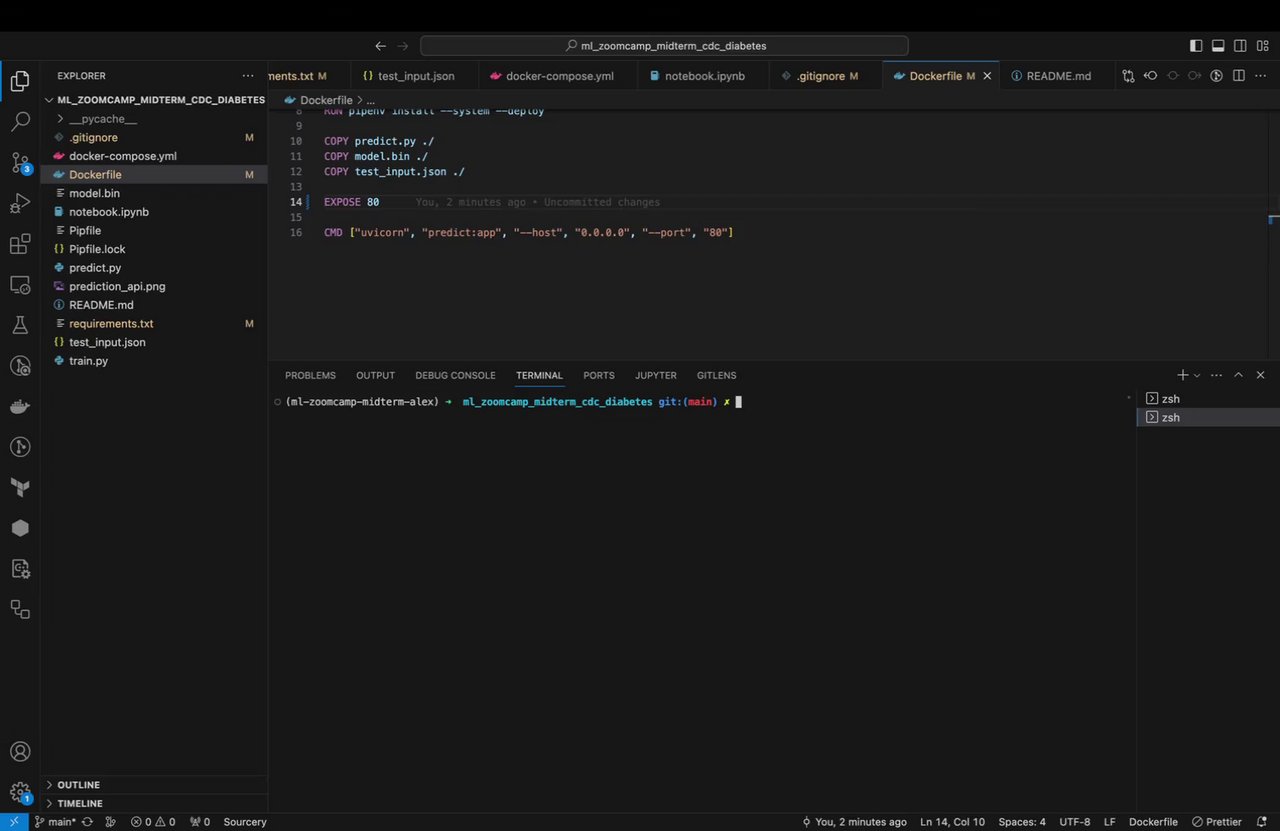The width and height of the screenshot is (1280, 831).
Task: Open the Search view in activity bar
Action: click(x=20, y=122)
